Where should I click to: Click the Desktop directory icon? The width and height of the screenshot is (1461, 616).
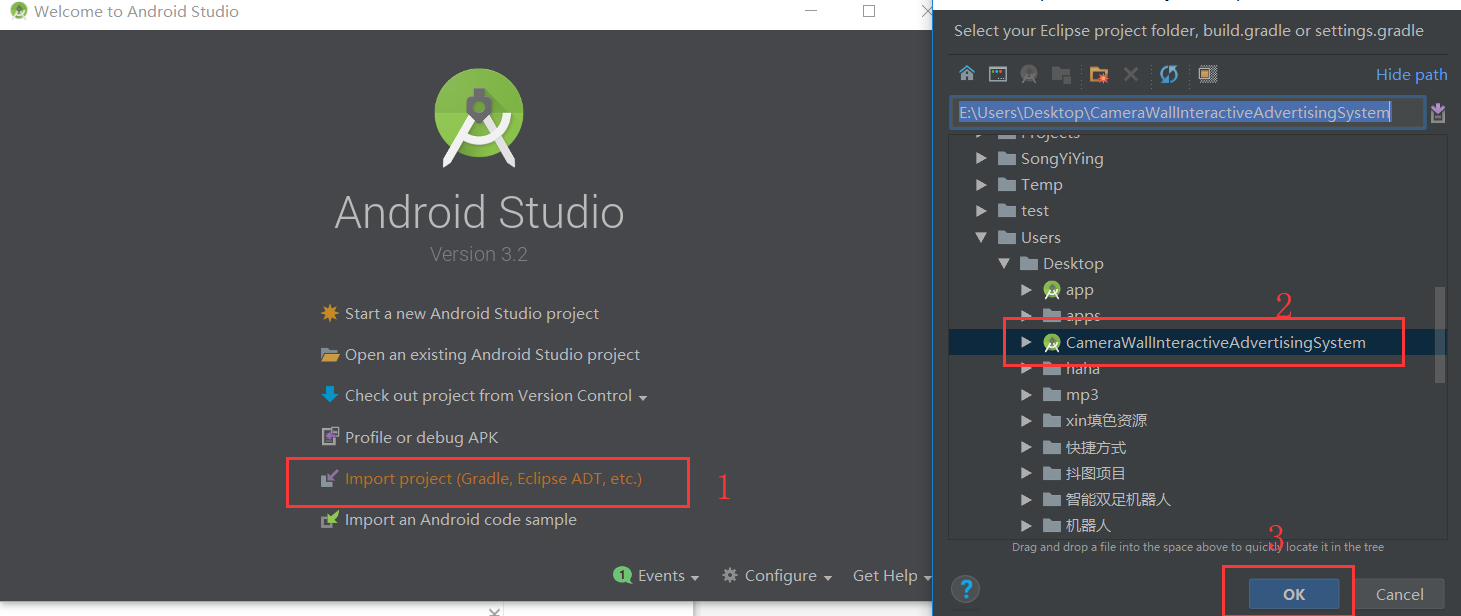pyautogui.click(x=997, y=73)
